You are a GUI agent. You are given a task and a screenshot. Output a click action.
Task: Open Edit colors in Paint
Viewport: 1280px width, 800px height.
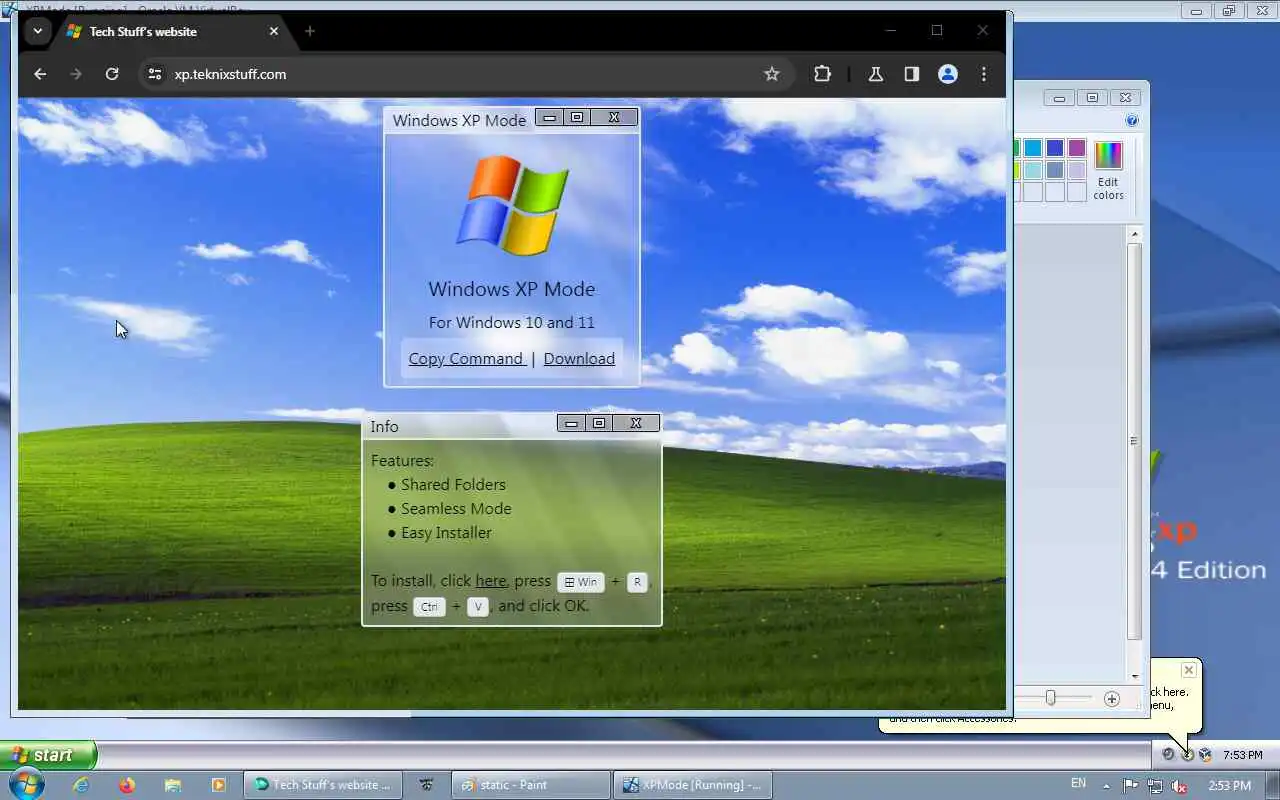1108,170
